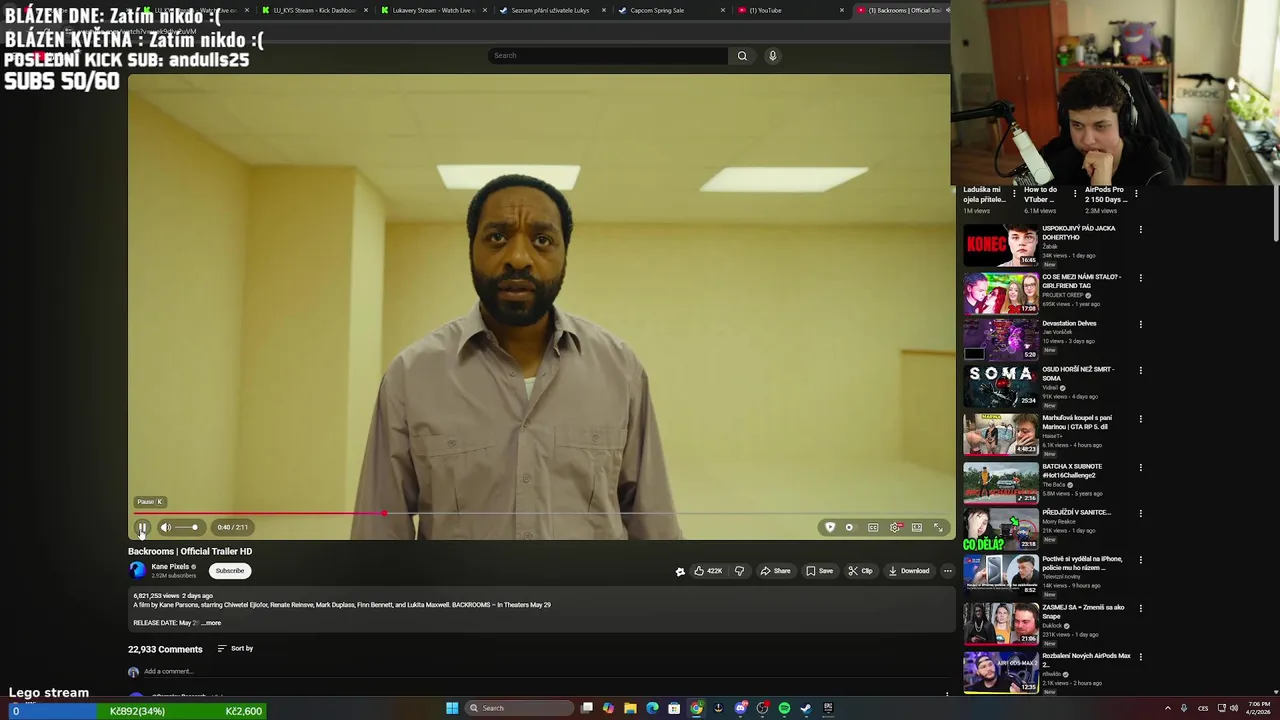Open the Kane Pixels channel name link
The width and height of the screenshot is (1280, 720).
coord(170,566)
